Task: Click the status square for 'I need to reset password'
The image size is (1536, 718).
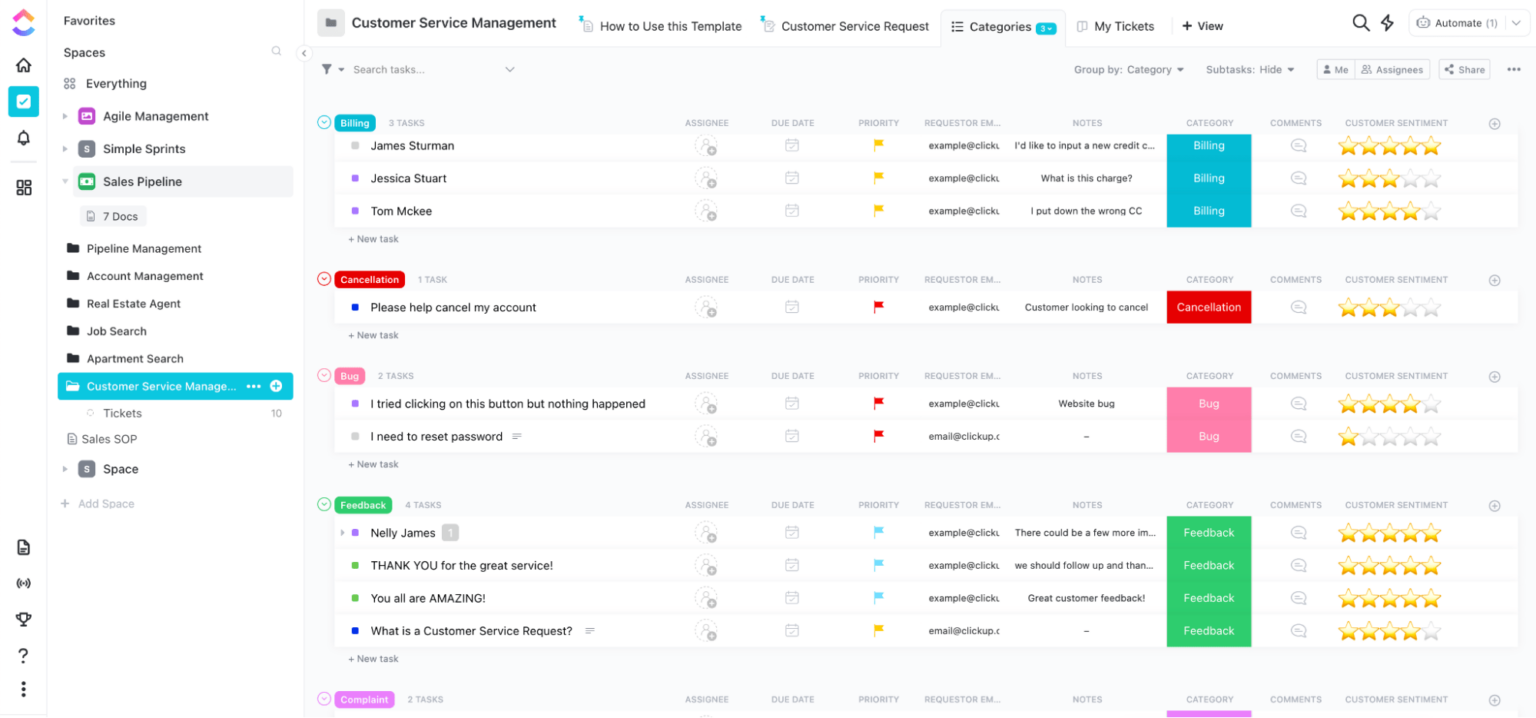Action: pyautogui.click(x=357, y=436)
